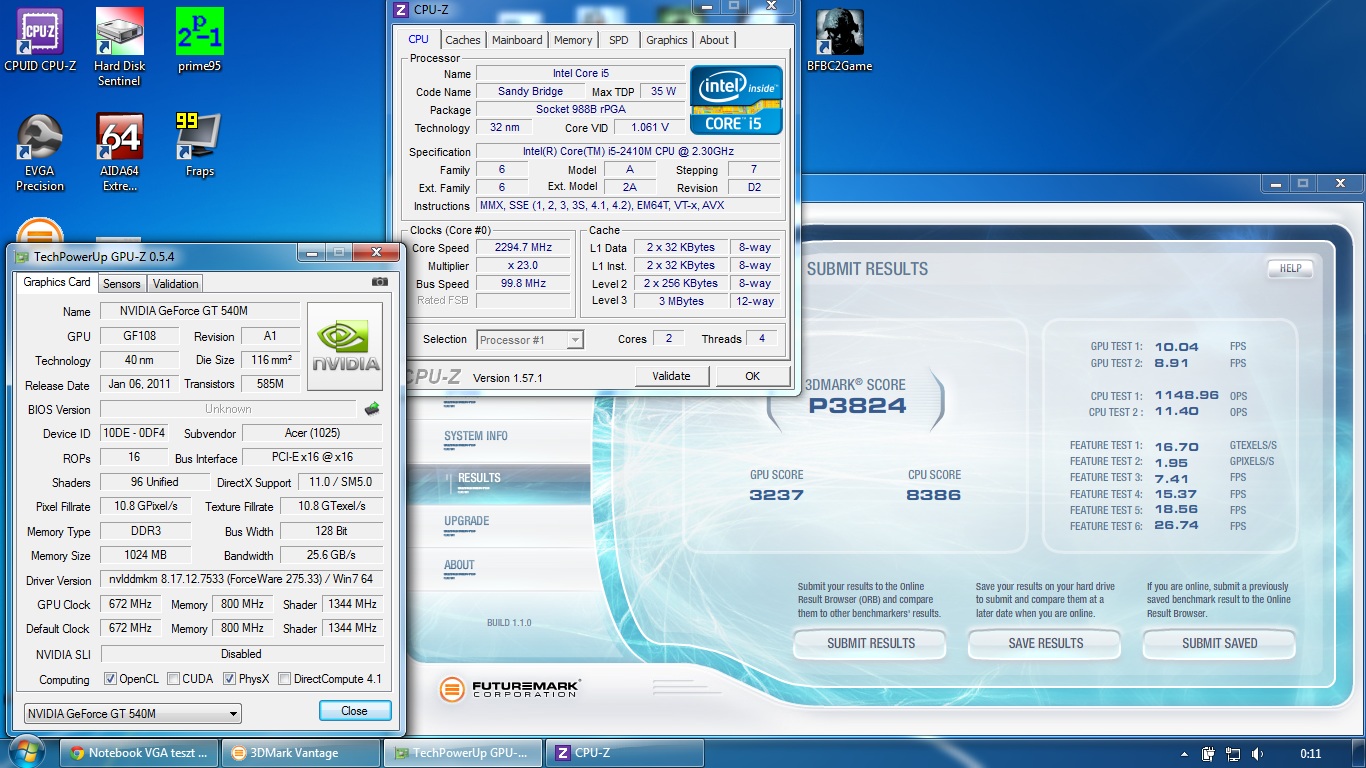Switch to Chrome Notebook VGA teszt taskbar item
The width and height of the screenshot is (1366, 768).
[140, 753]
